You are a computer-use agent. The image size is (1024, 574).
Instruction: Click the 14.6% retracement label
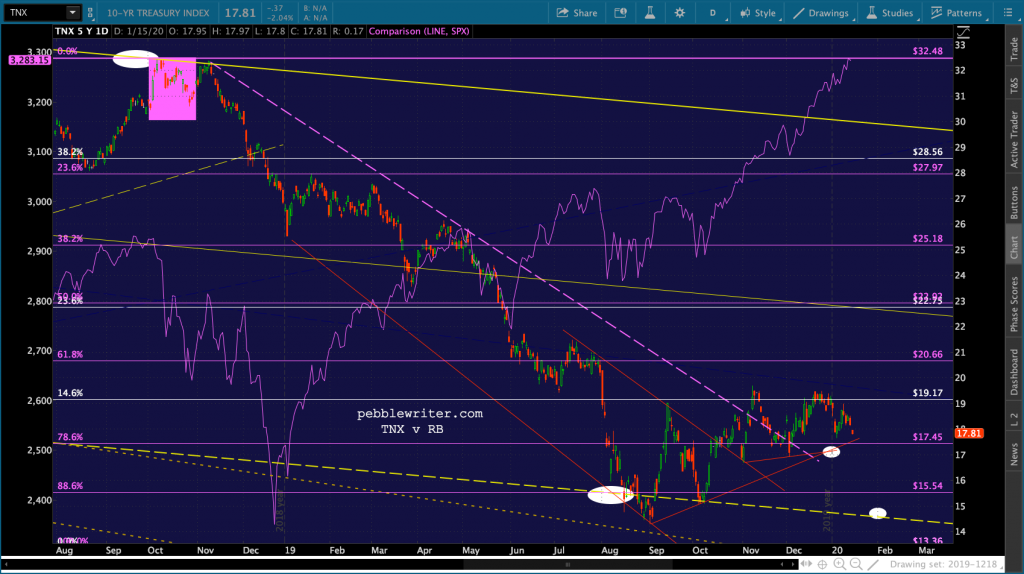[x=70, y=393]
